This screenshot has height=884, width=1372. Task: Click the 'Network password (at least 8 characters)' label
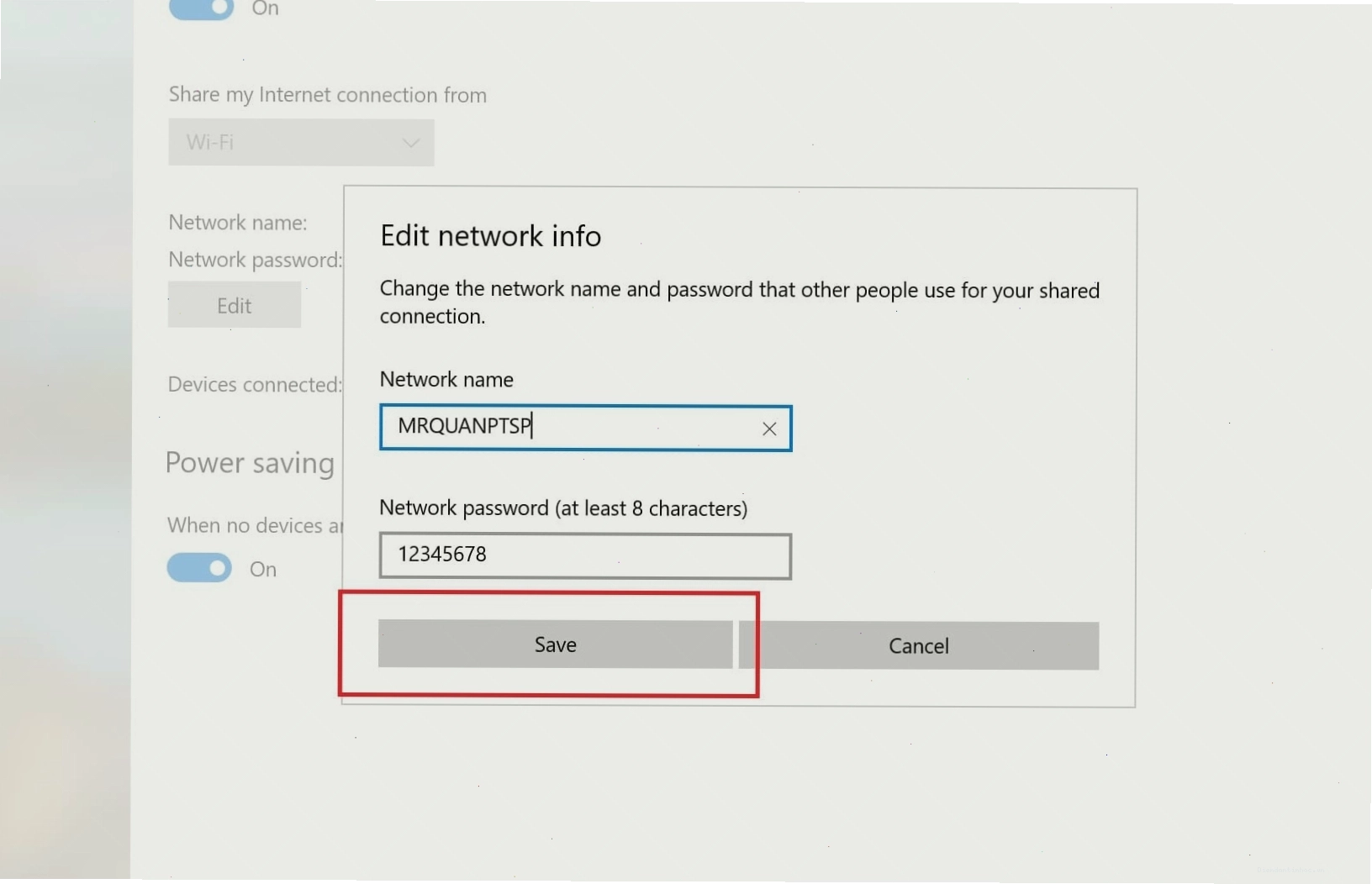563,508
